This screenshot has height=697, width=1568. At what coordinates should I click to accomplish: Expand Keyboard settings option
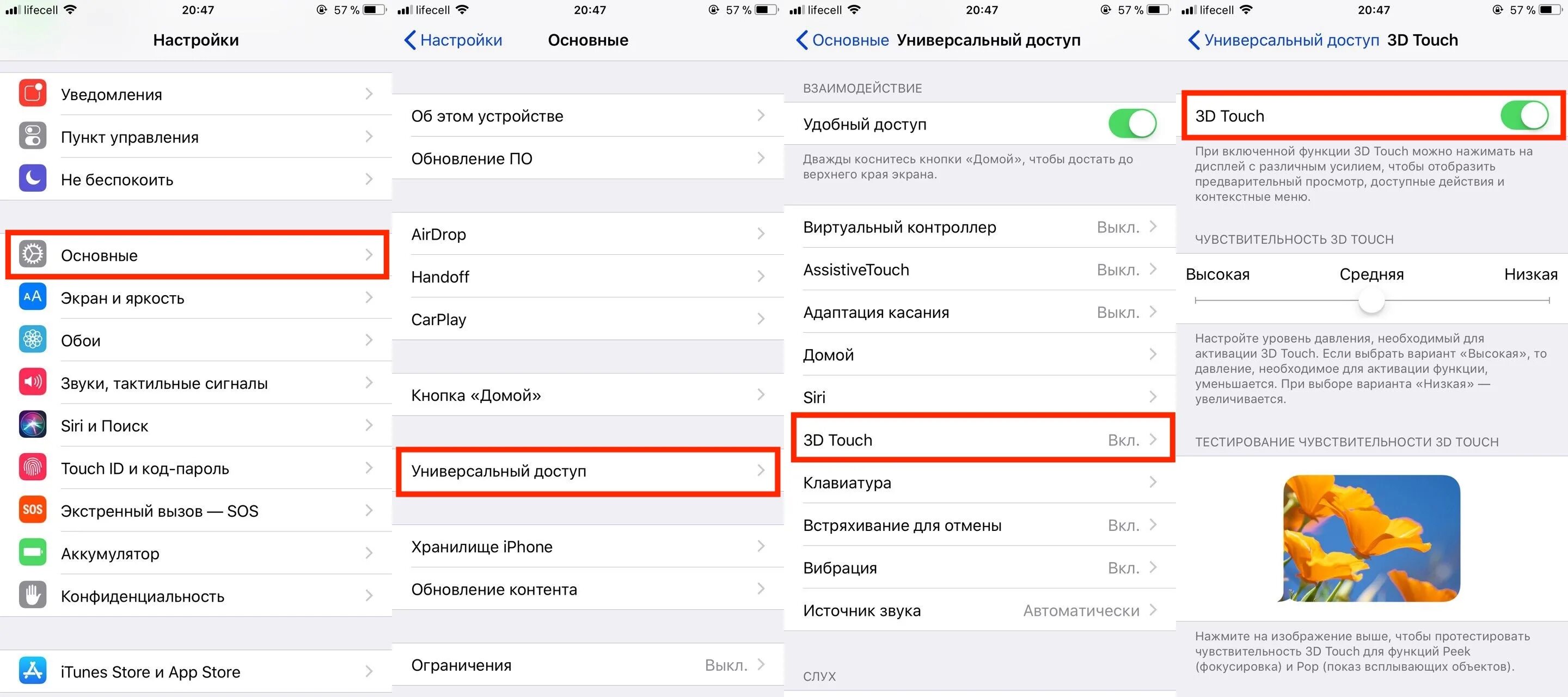(x=981, y=484)
